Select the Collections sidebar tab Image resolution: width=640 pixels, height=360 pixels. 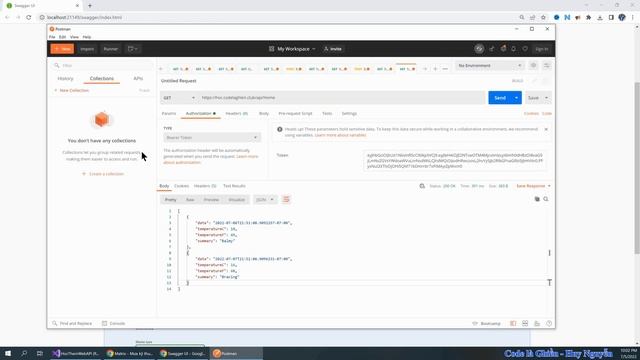click(102, 78)
